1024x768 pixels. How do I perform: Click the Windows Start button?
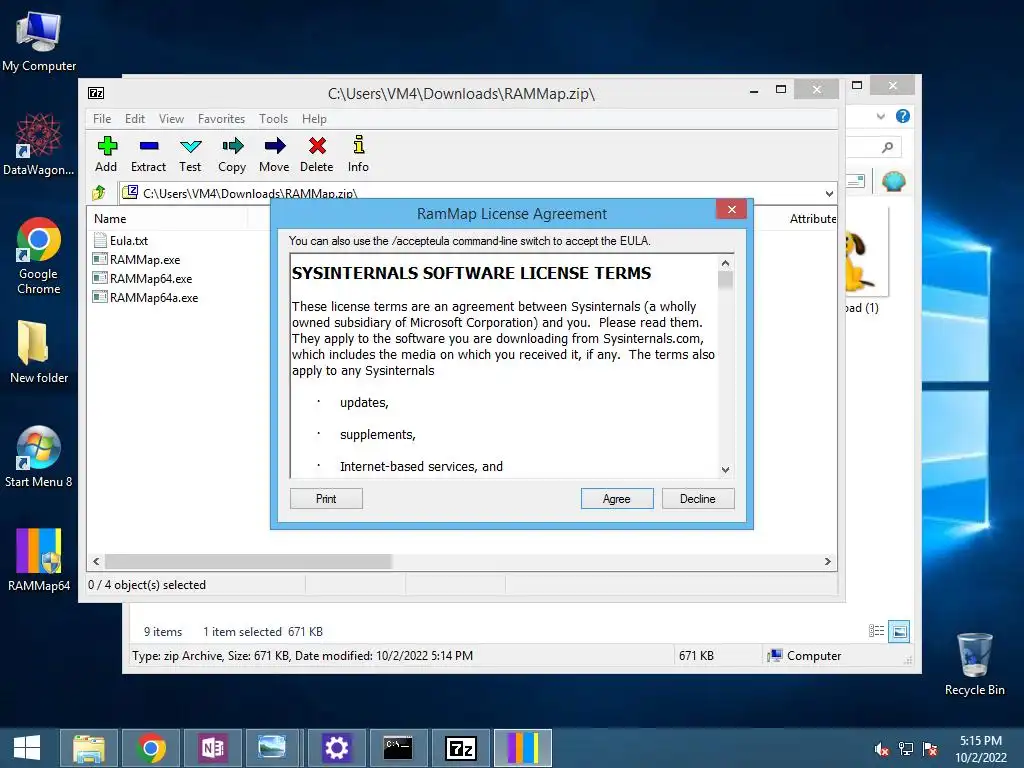[27, 748]
